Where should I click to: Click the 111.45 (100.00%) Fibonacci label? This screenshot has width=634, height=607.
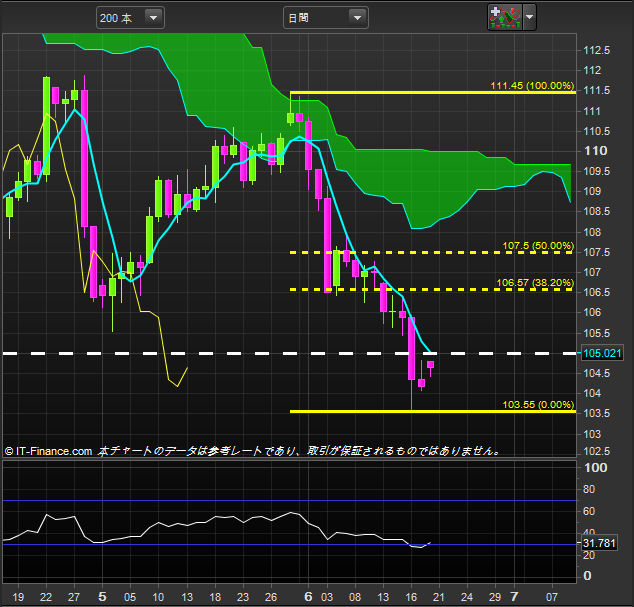532,86
